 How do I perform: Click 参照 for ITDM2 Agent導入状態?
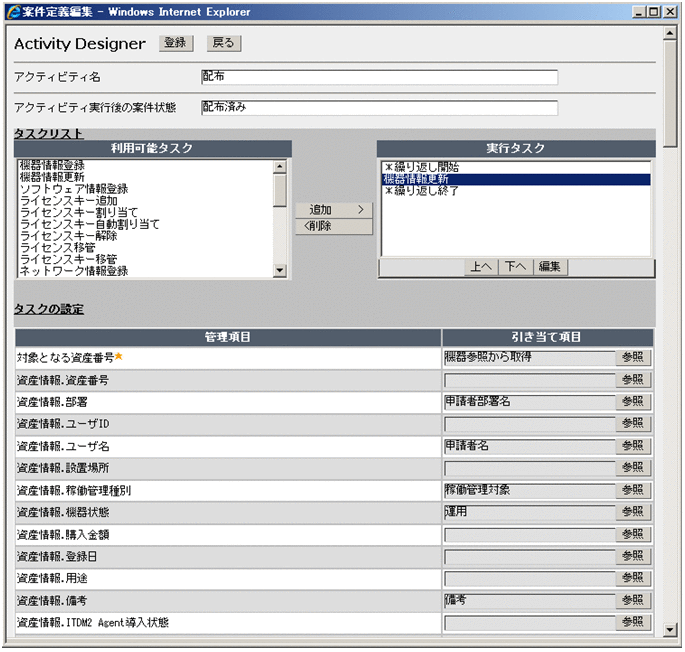(633, 622)
